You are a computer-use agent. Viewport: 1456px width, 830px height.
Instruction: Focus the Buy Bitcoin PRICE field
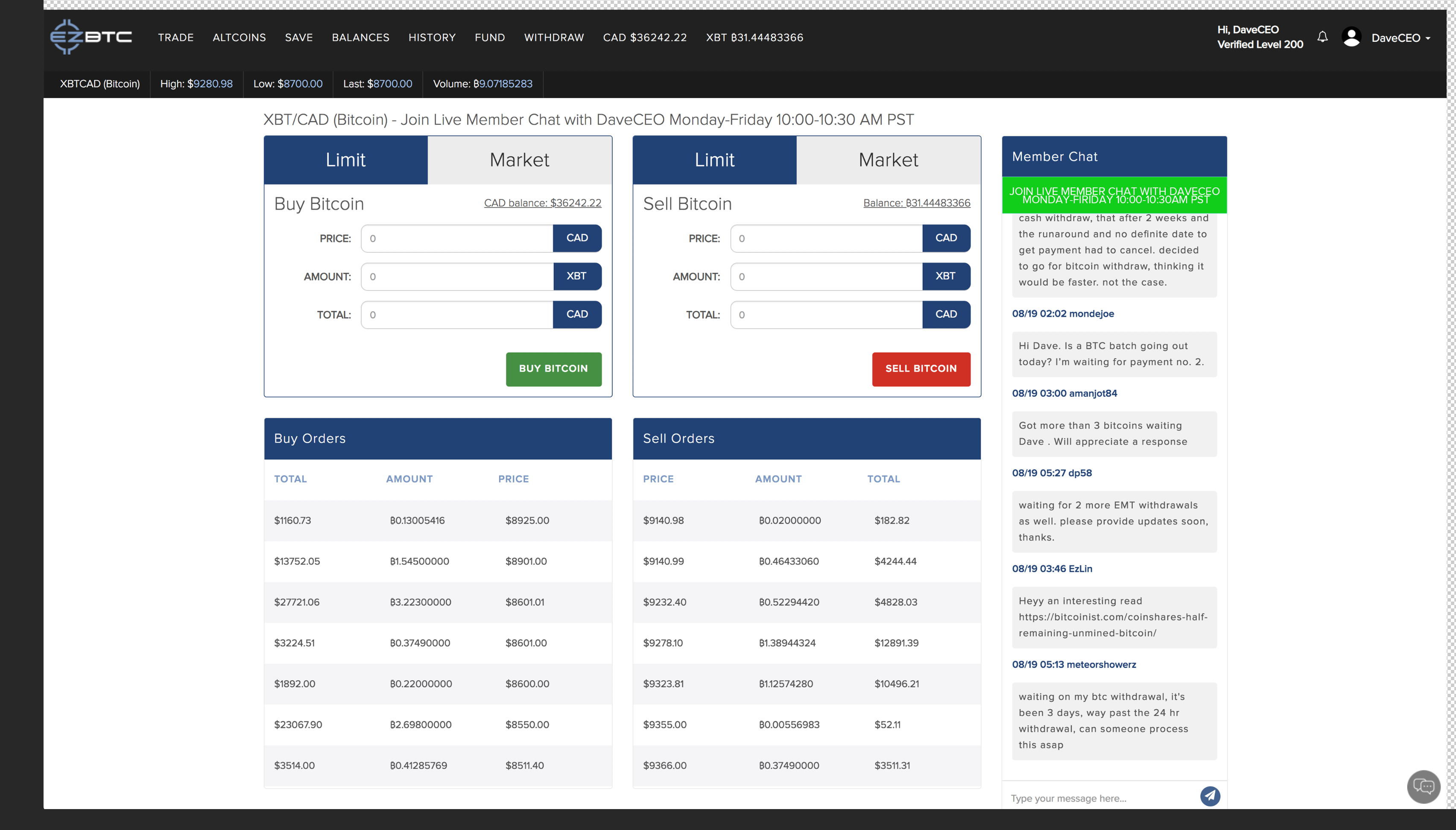[x=456, y=238]
